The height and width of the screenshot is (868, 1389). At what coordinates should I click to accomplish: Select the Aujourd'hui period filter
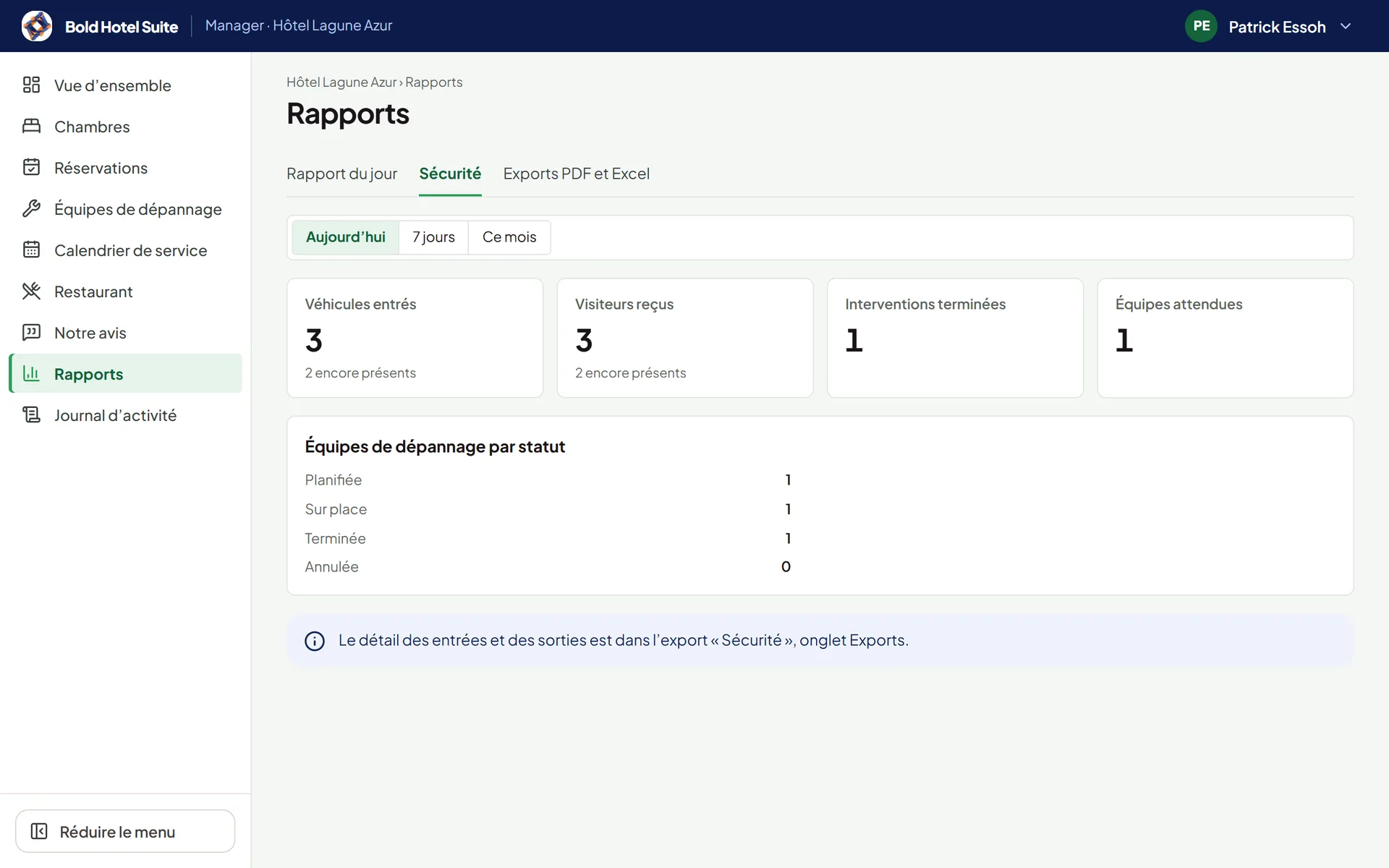click(345, 237)
